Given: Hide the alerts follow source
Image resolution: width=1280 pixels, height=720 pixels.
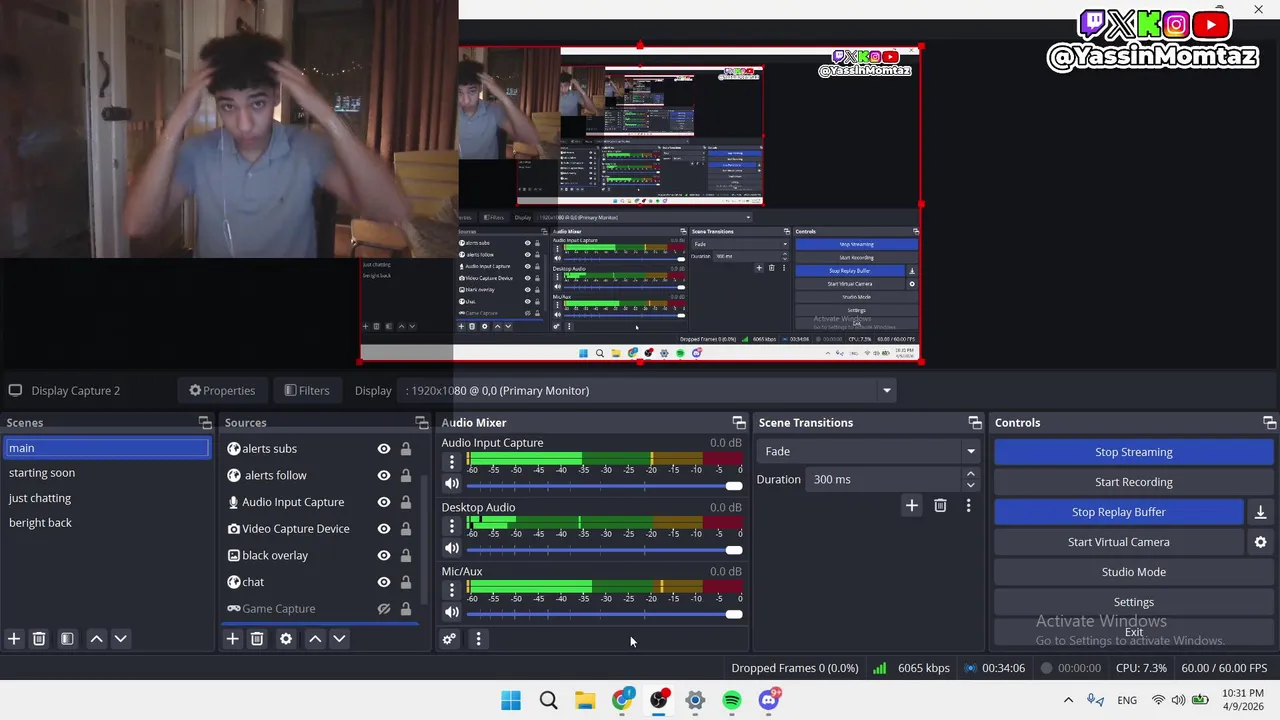Looking at the screenshot, I should tap(383, 476).
